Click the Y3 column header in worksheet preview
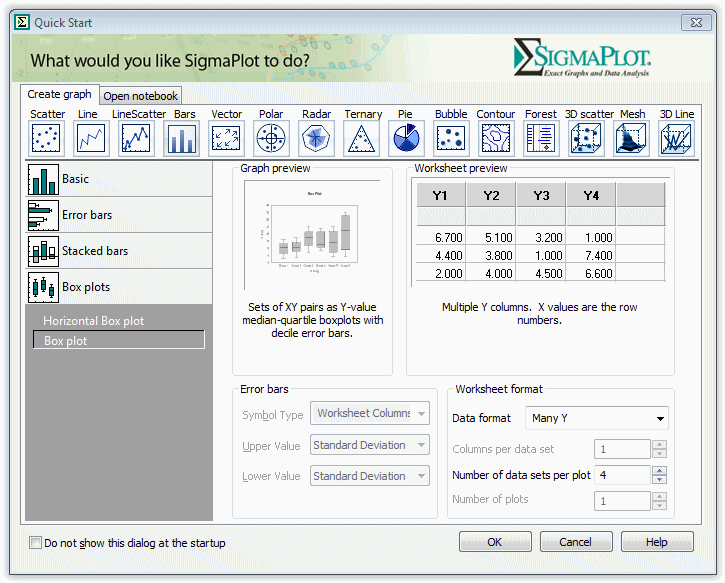The width and height of the screenshot is (725, 583). coord(541,195)
